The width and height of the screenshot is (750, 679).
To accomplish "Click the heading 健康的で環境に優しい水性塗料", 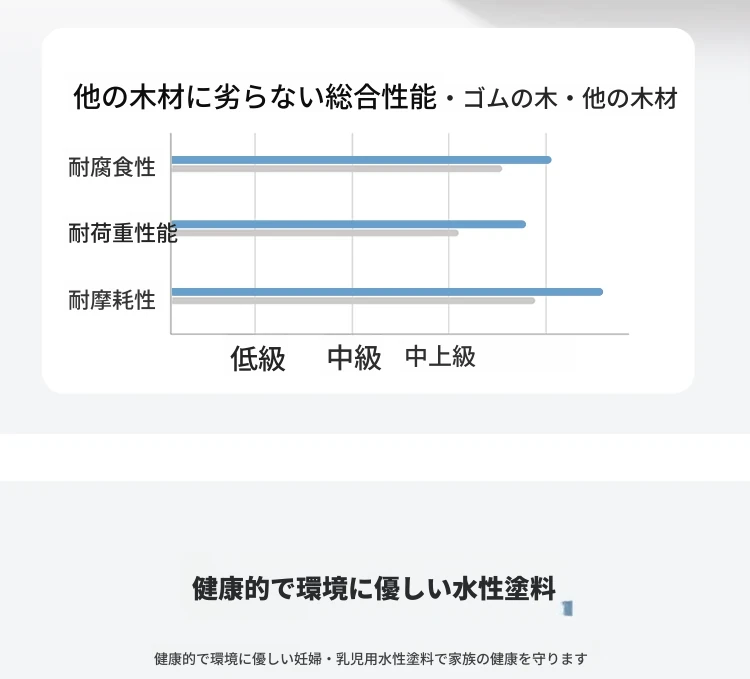I will pyautogui.click(x=374, y=588).
